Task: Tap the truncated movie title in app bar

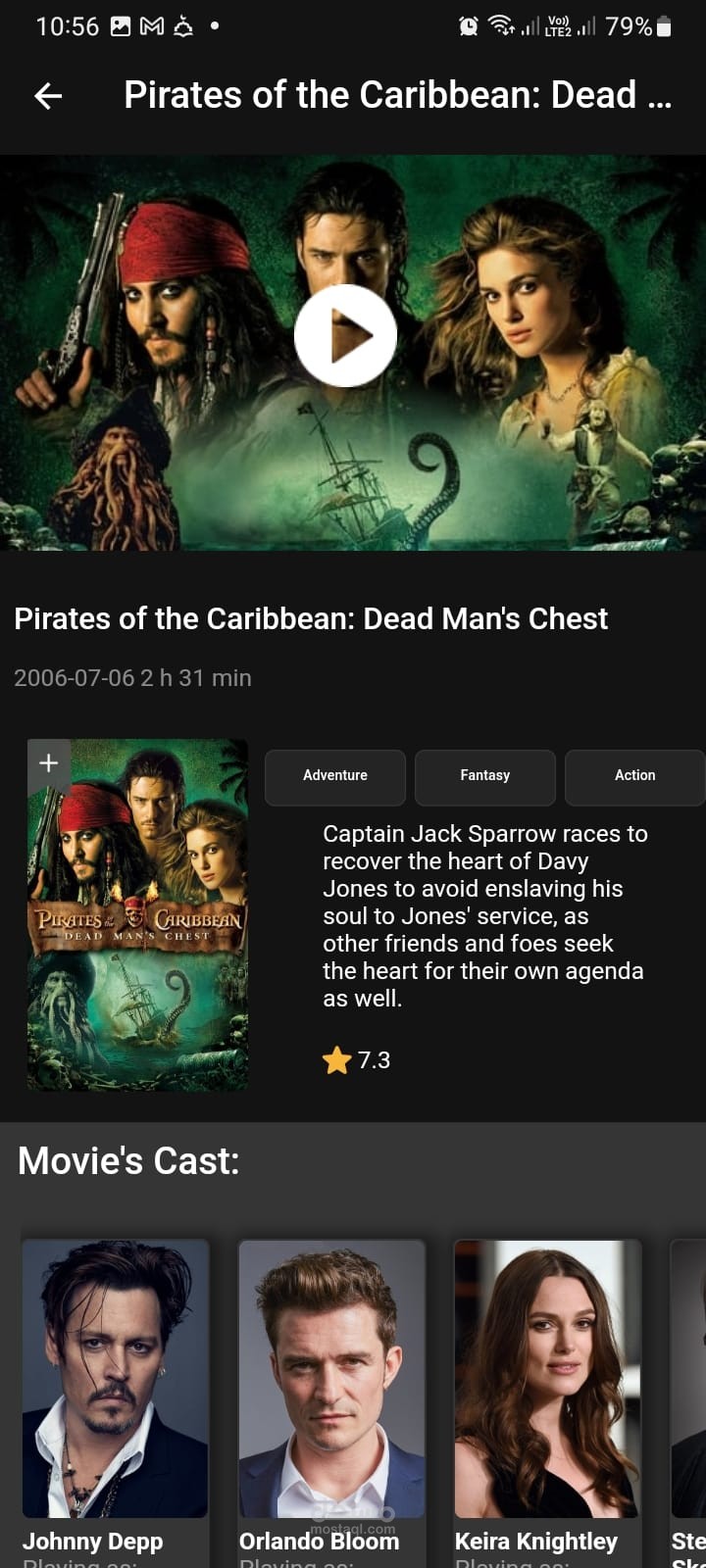Action: [x=397, y=95]
